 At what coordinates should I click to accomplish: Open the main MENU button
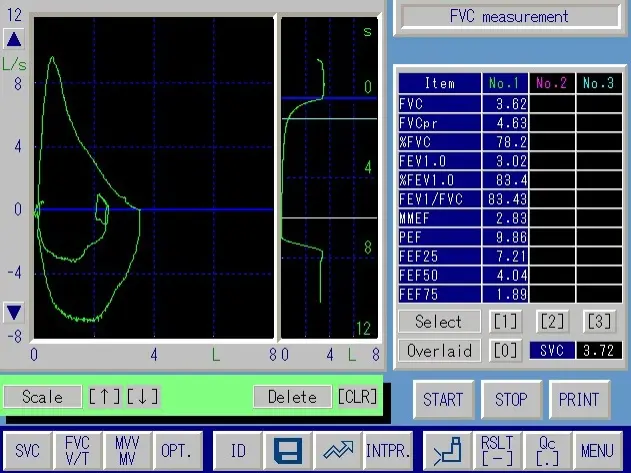click(x=597, y=451)
